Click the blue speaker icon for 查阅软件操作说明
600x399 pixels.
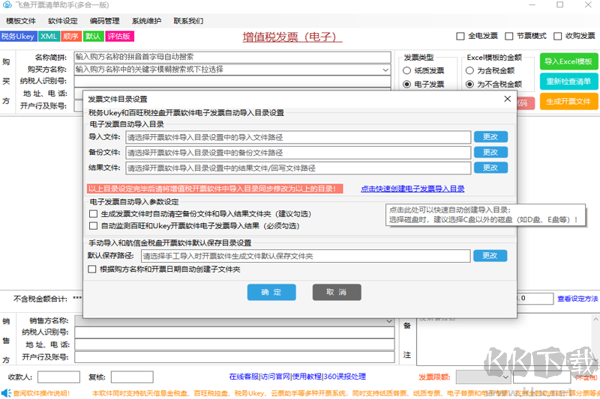pos(6,393)
